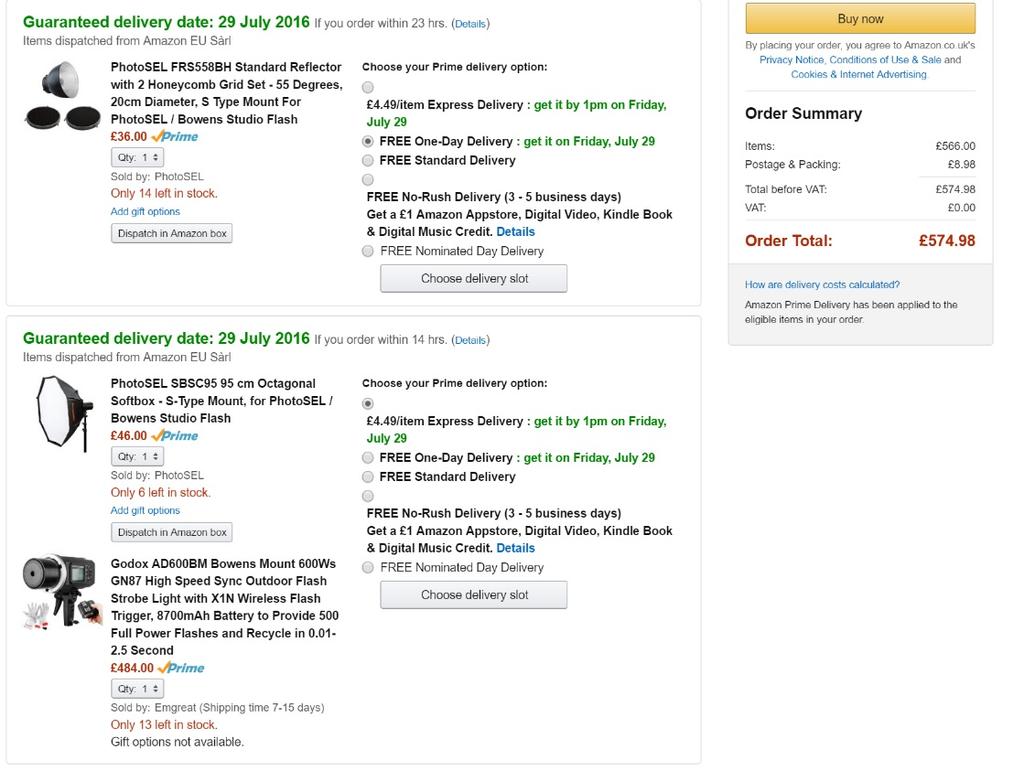Open the Octagonal Softbox product image

click(x=63, y=412)
